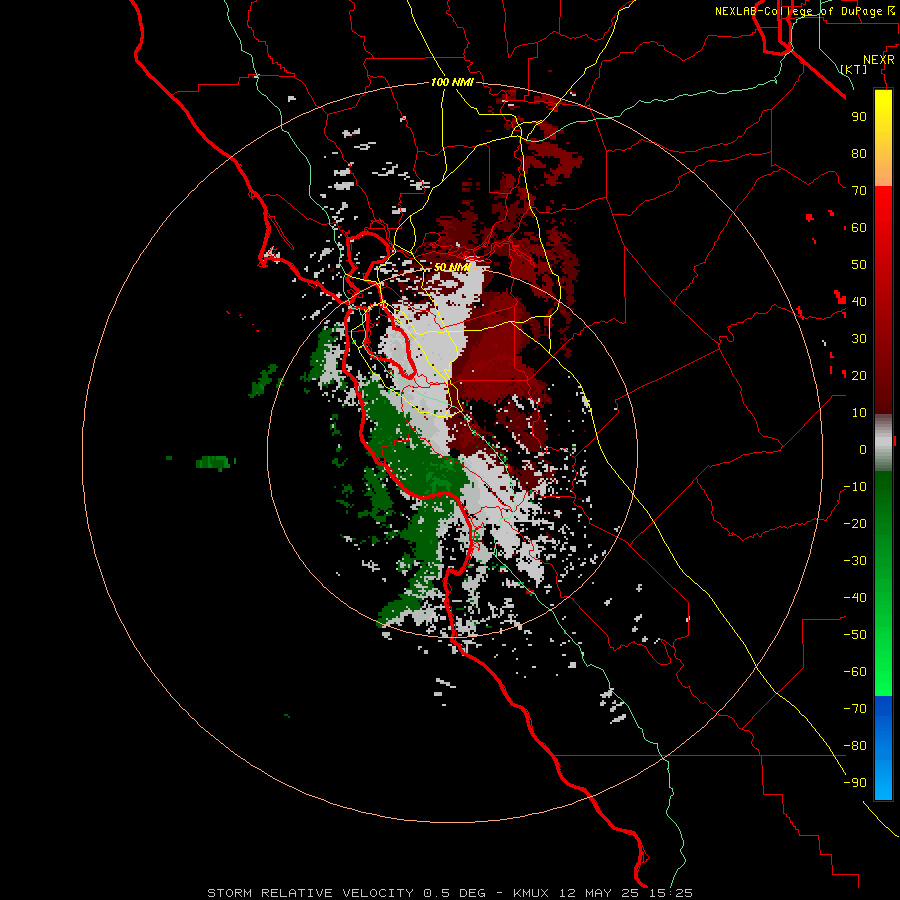
Task: Click the gray zero-velocity segment of the color bar
Action: point(883,443)
